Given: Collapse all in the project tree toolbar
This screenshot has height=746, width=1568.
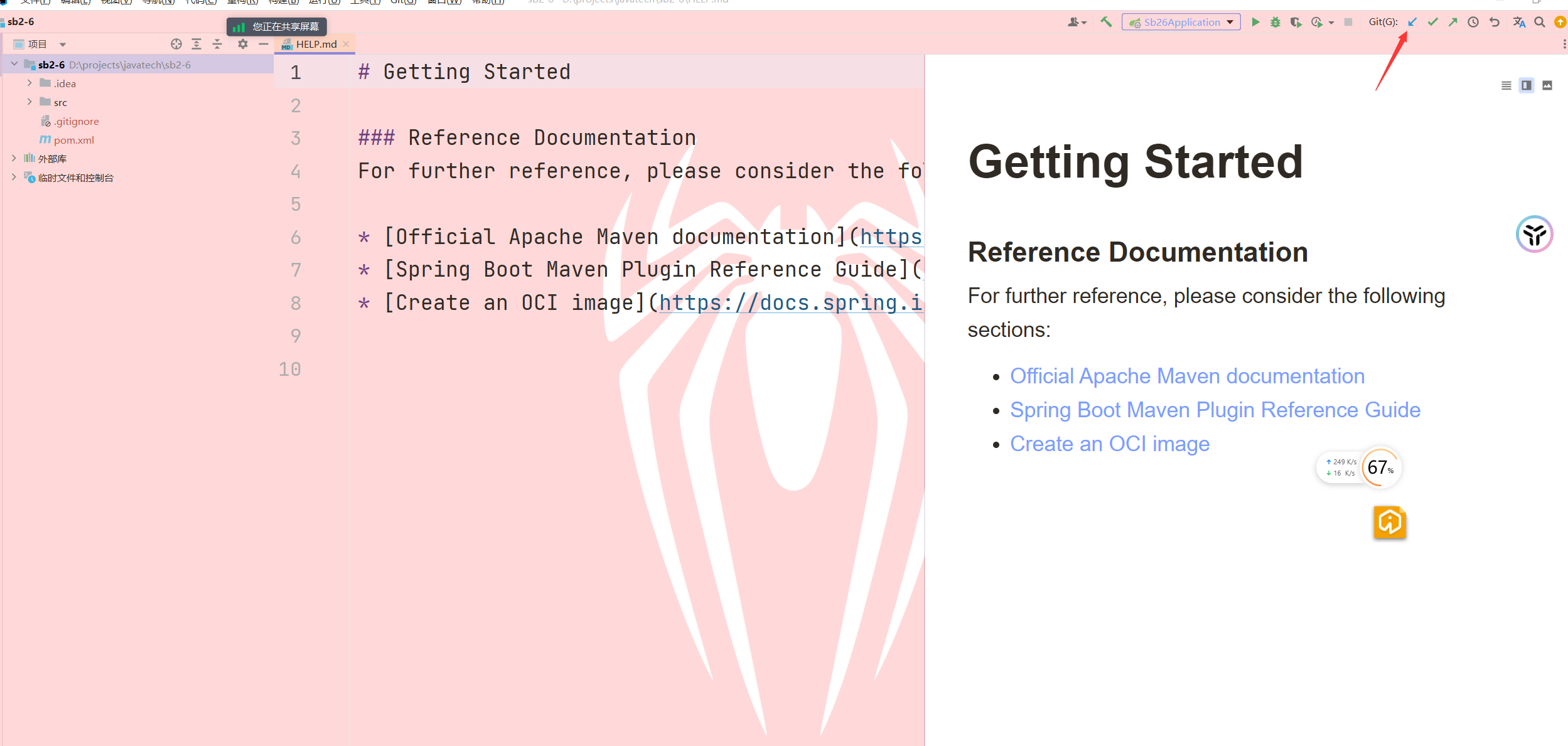Looking at the screenshot, I should point(217,44).
